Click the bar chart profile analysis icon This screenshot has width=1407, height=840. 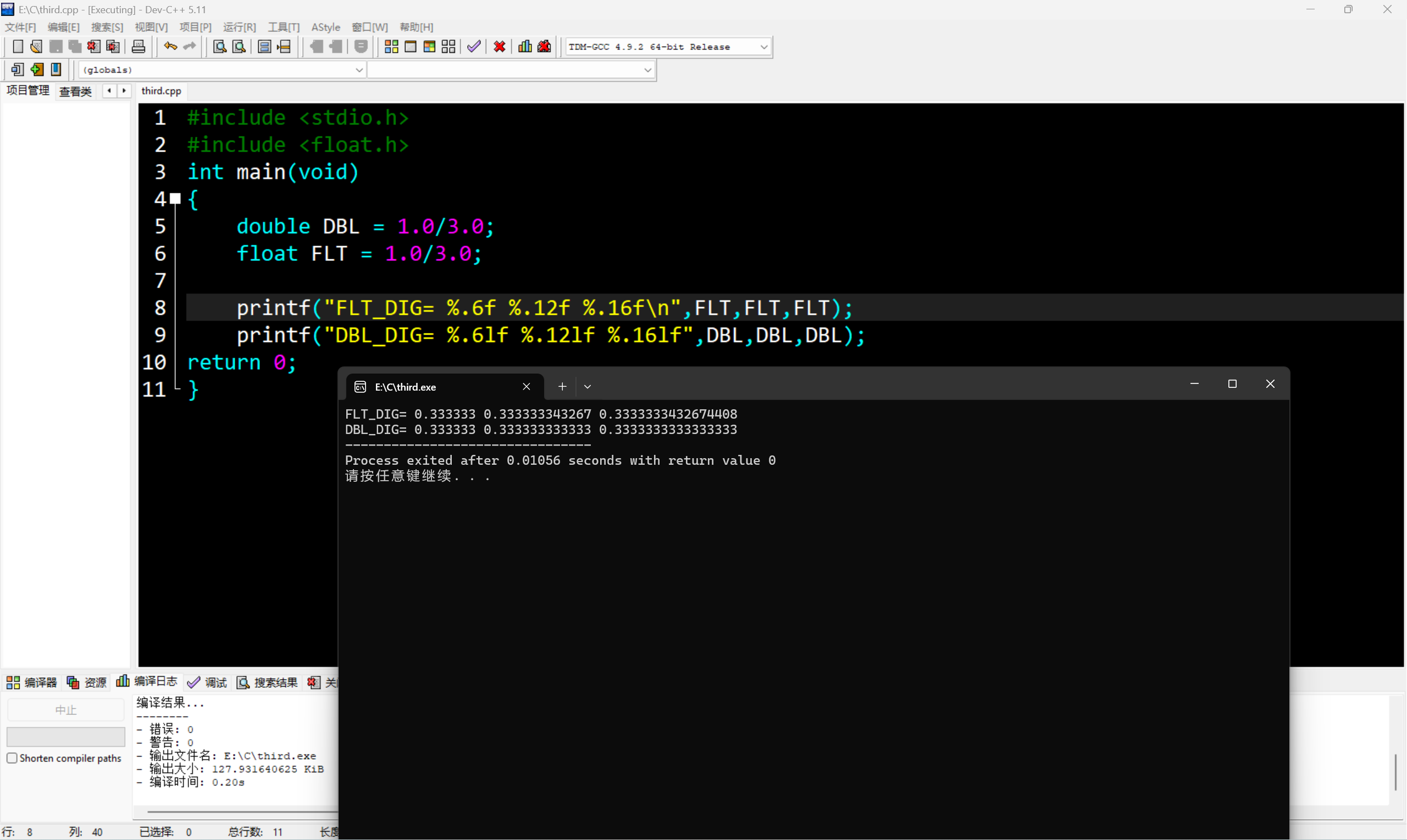pyautogui.click(x=525, y=47)
